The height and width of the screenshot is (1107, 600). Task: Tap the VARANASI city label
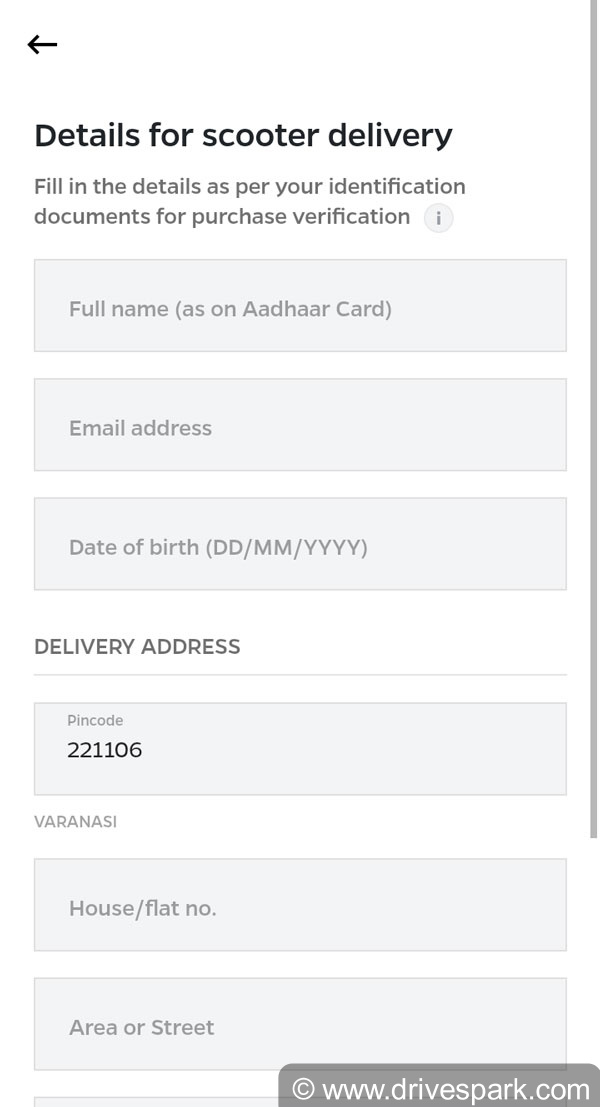click(75, 822)
